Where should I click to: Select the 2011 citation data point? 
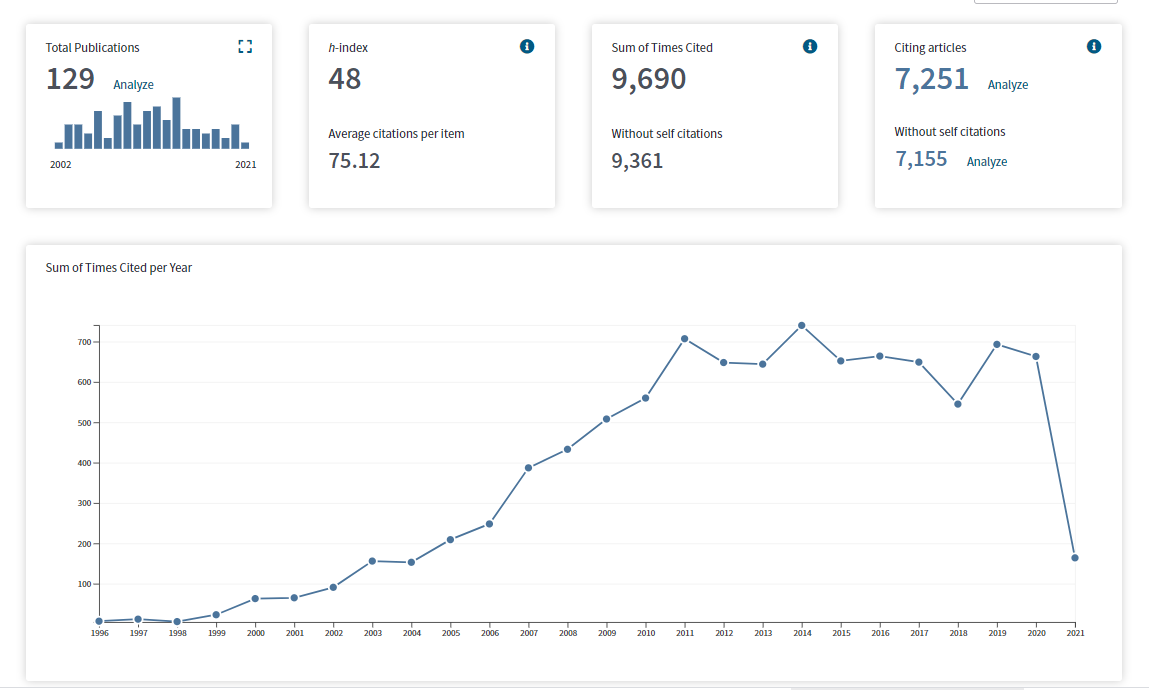coord(685,339)
